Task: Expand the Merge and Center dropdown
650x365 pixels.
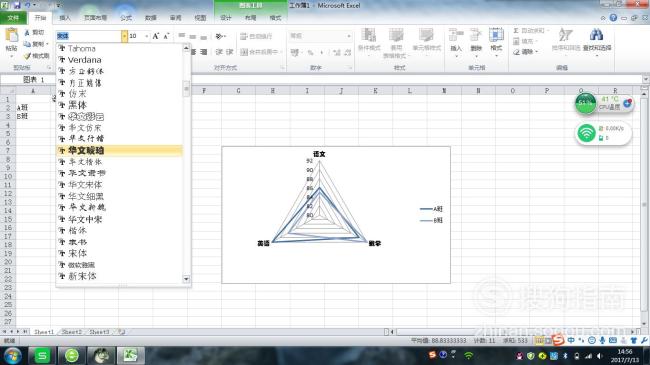Action: tap(280, 52)
